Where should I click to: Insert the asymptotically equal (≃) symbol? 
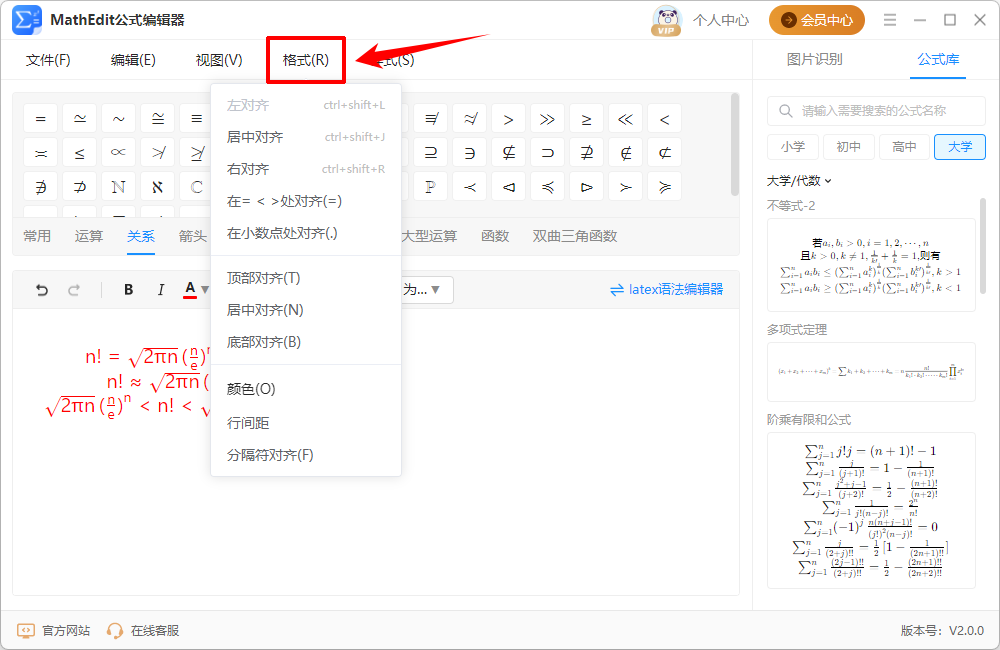coord(80,119)
